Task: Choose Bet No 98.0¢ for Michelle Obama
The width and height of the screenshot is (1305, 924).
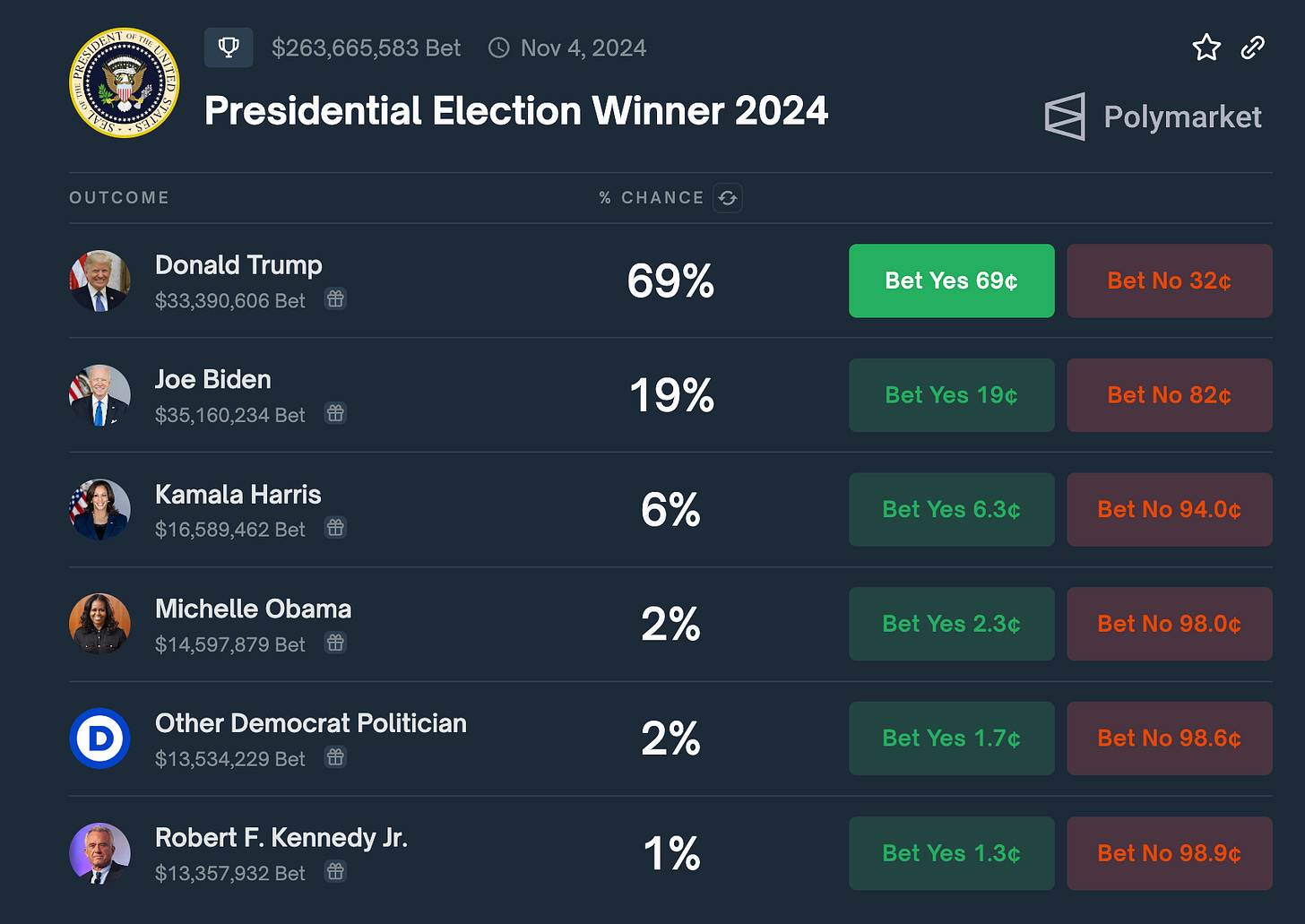Action: coord(1169,624)
